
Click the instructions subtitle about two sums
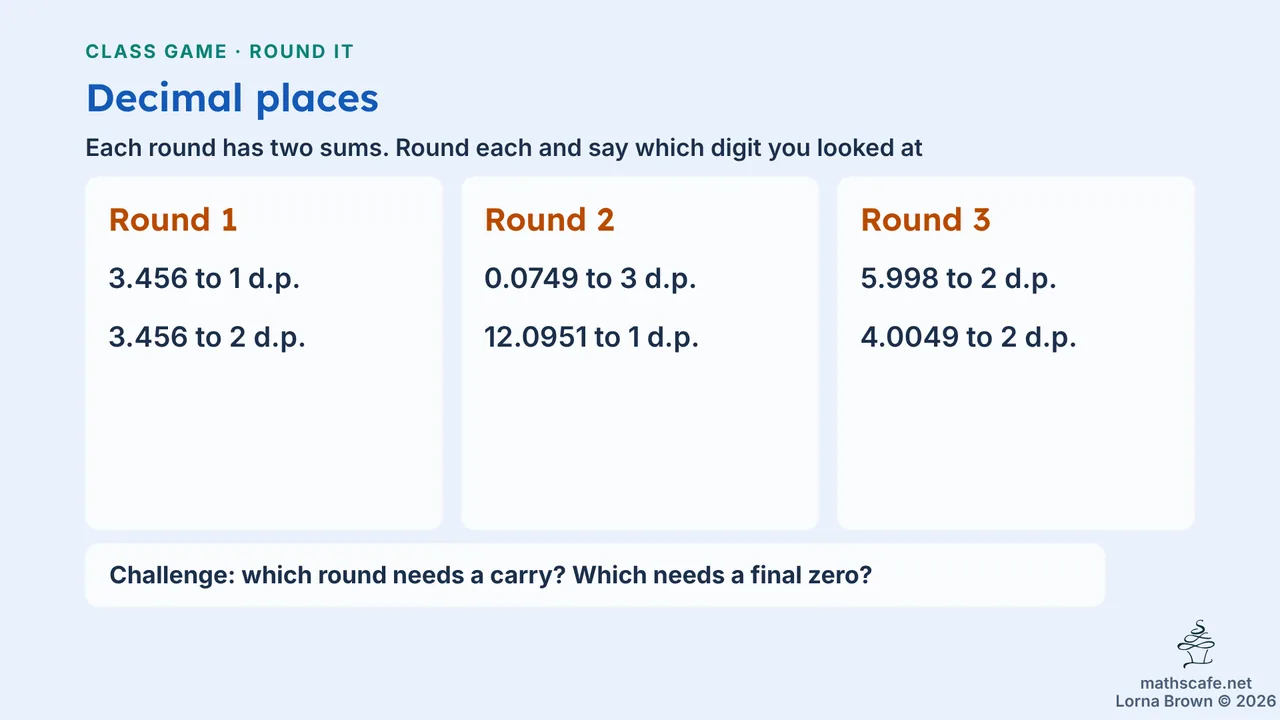[504, 148]
